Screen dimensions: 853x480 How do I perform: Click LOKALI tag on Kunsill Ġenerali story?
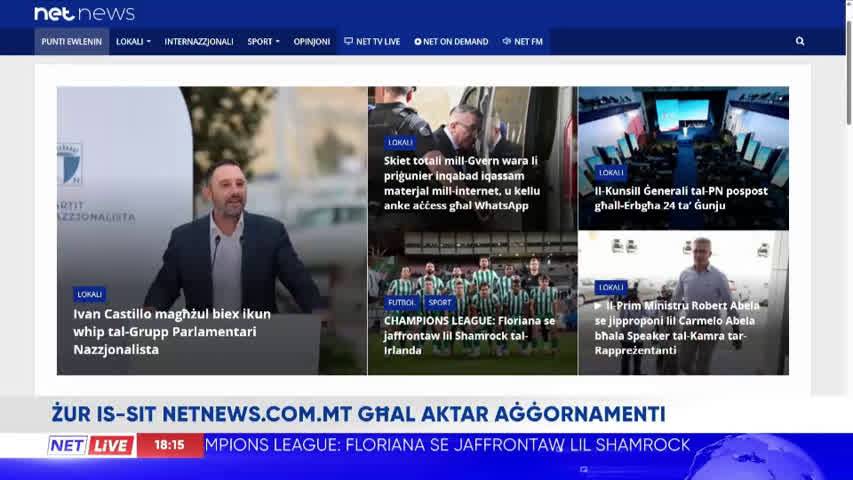click(611, 173)
